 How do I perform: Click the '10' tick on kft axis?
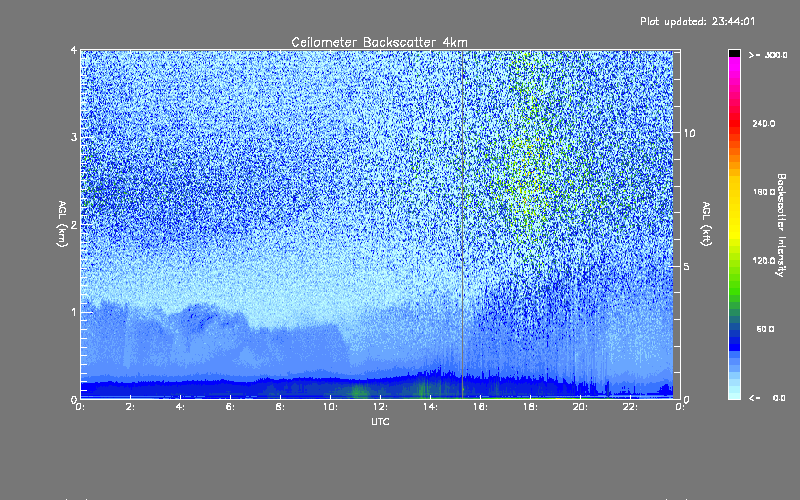(x=689, y=134)
